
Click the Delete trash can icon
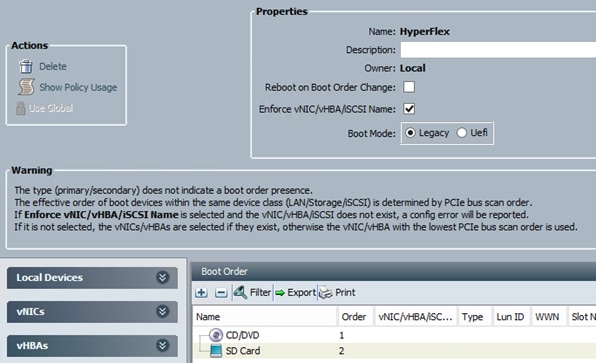(x=26, y=67)
